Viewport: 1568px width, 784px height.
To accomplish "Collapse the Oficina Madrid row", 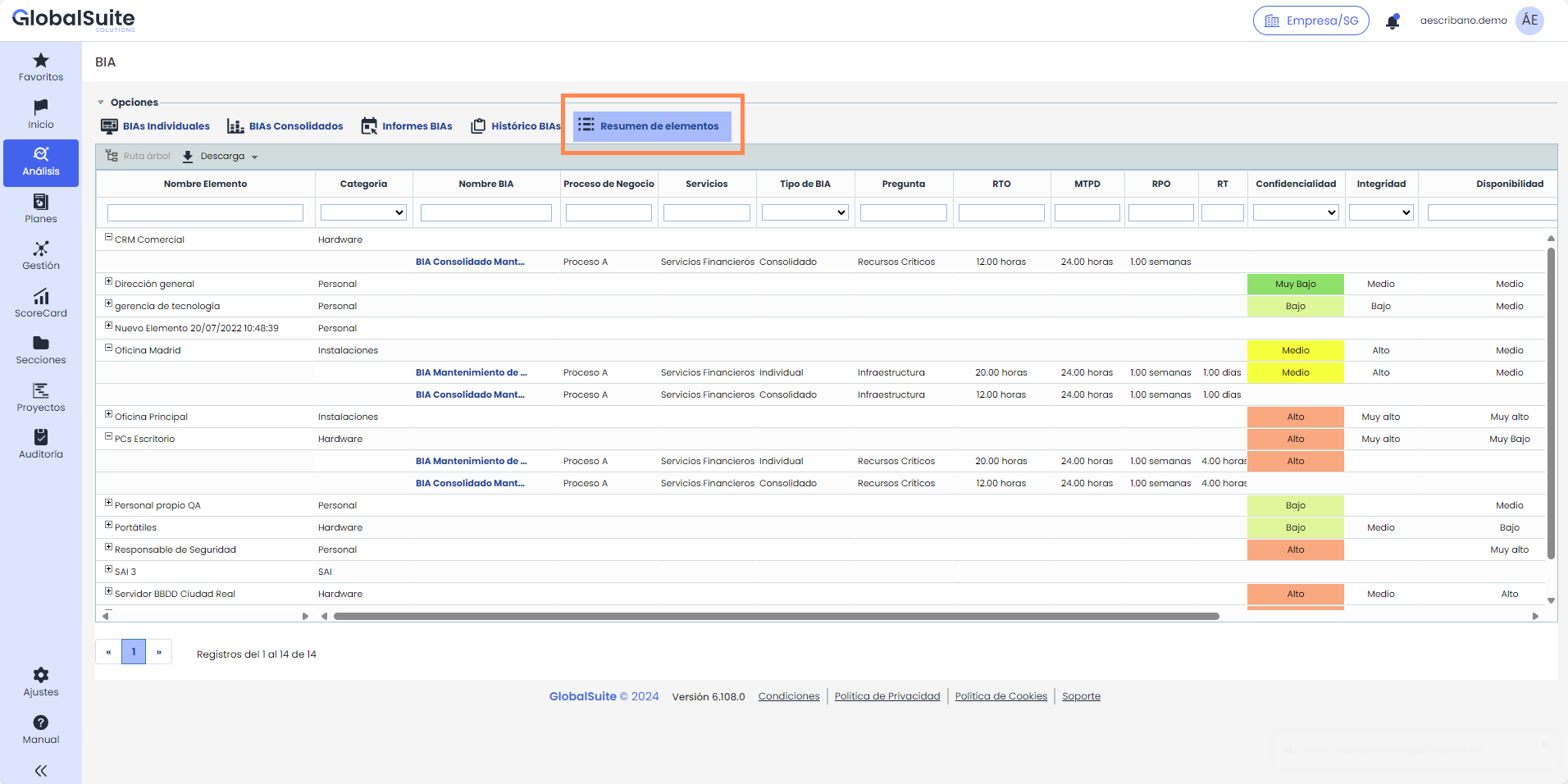I will coord(108,348).
